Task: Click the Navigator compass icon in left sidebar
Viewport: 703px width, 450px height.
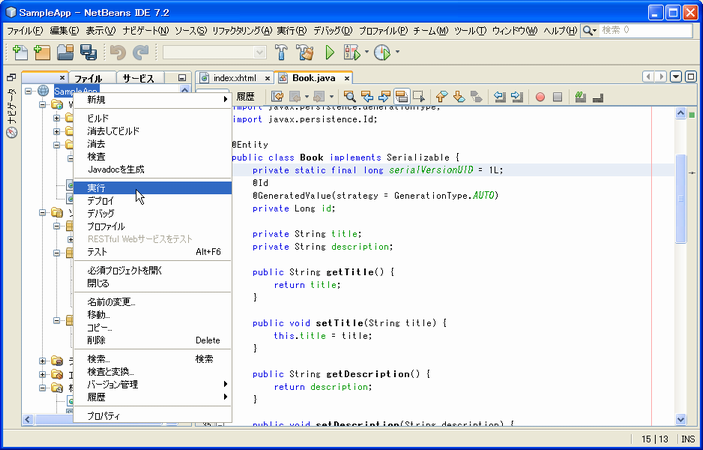Action: 12,133
